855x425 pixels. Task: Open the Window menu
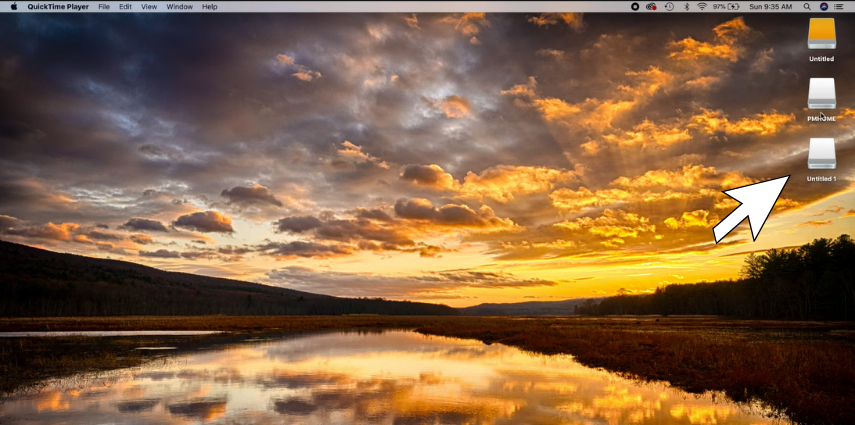point(179,7)
